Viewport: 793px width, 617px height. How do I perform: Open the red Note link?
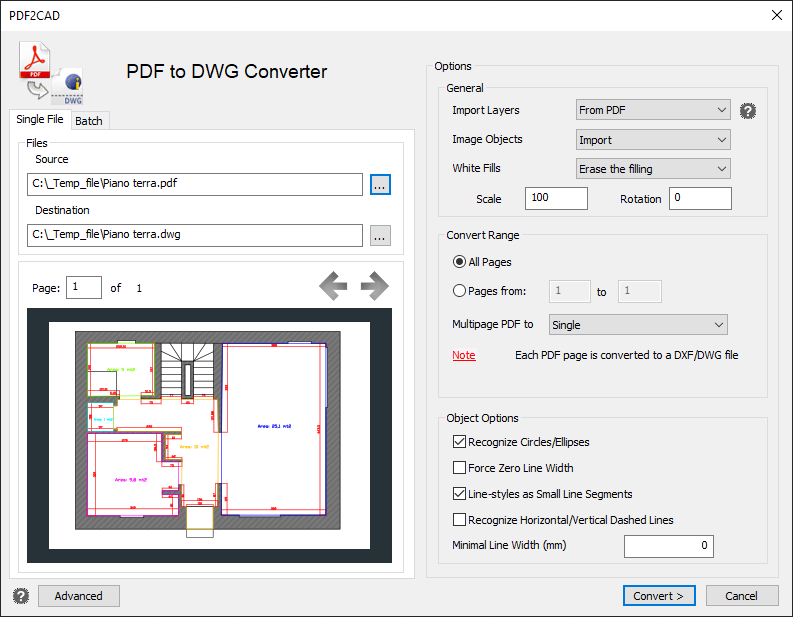464,355
